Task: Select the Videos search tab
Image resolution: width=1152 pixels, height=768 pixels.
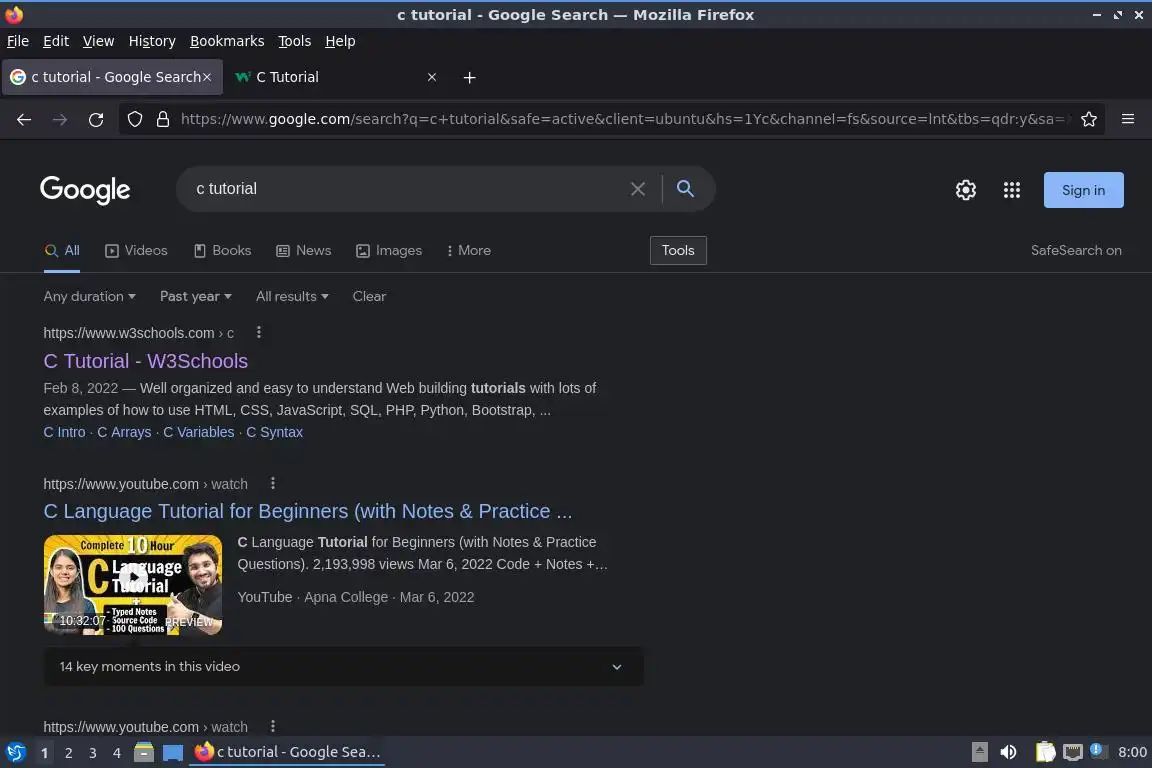Action: pos(137,251)
